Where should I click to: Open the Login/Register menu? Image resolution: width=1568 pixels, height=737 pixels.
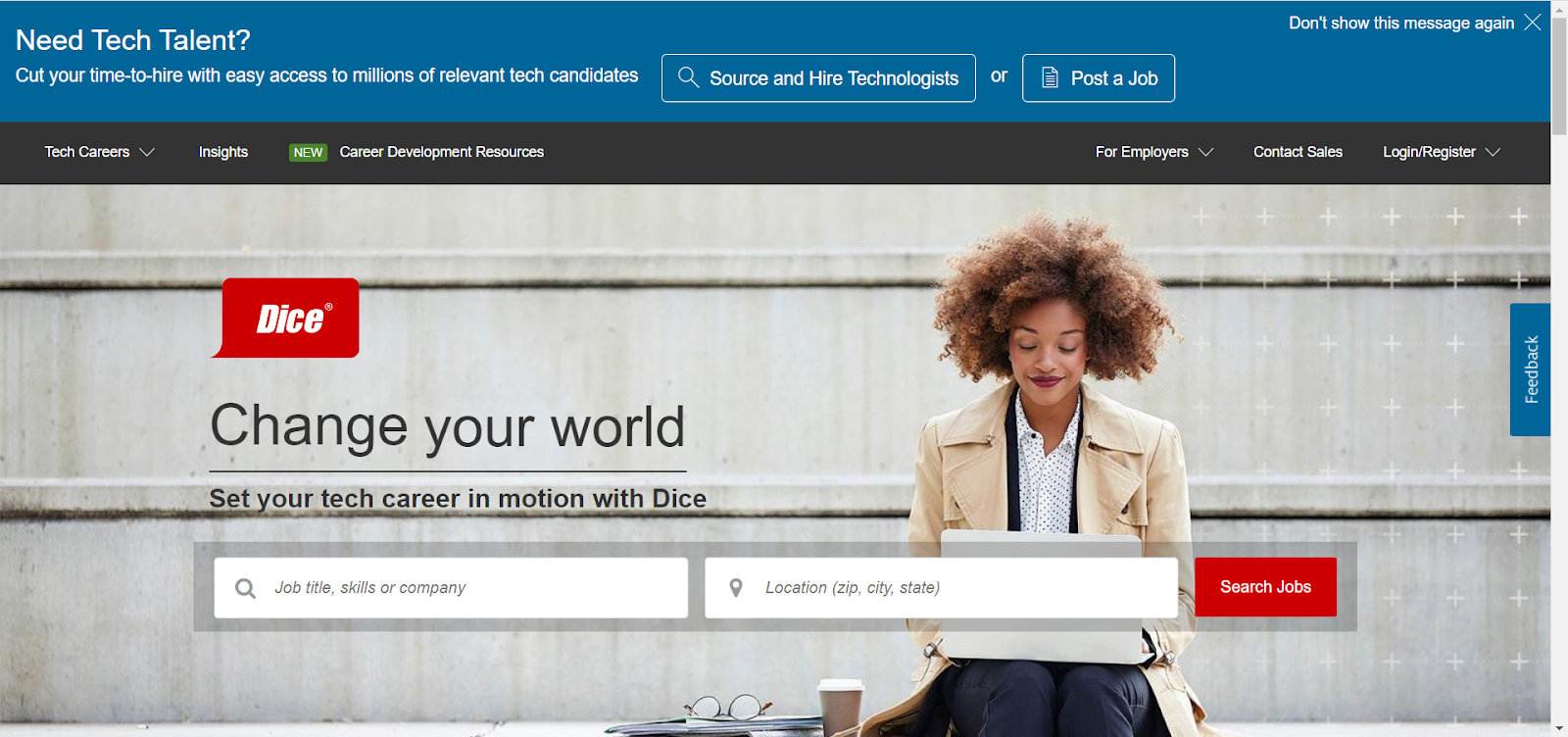tap(1442, 152)
